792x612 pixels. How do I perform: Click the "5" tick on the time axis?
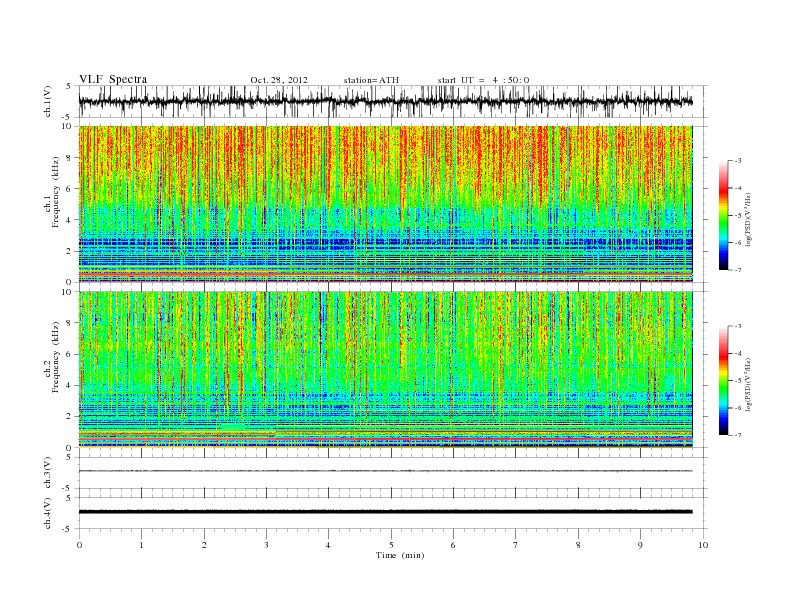pos(391,545)
